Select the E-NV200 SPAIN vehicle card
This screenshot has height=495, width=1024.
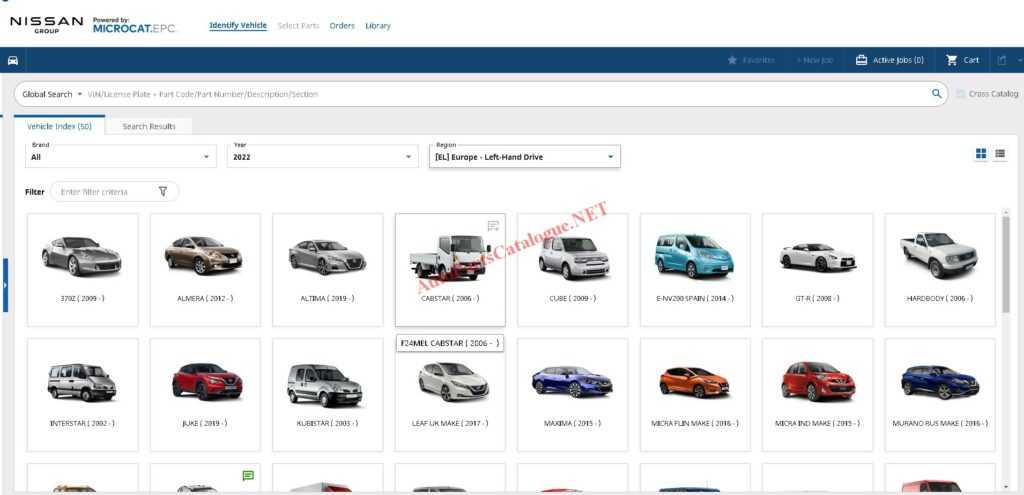pos(695,270)
